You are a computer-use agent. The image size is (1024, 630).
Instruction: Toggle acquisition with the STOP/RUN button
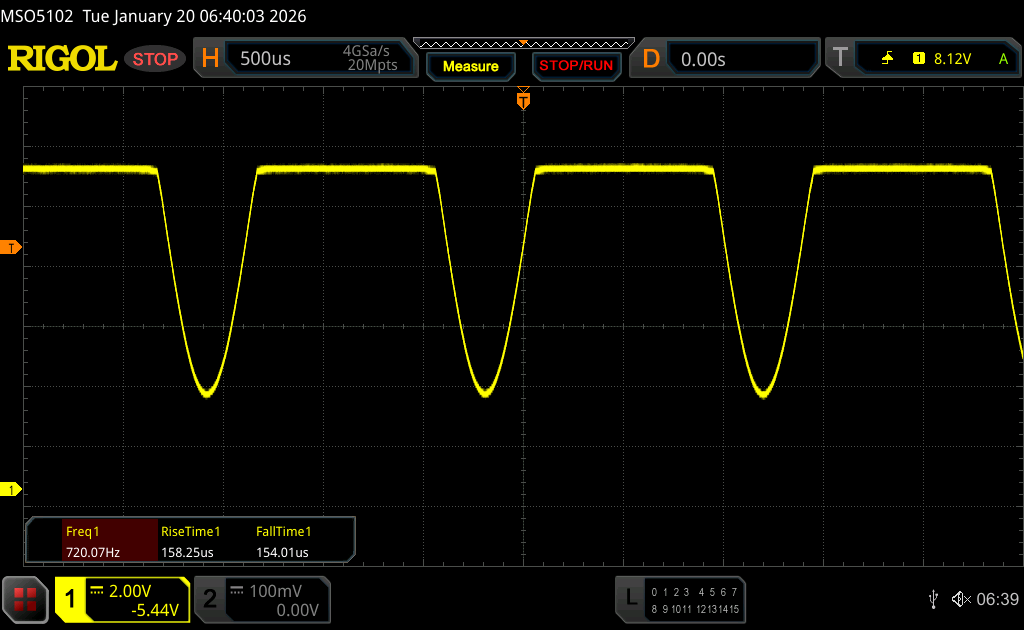tap(575, 66)
